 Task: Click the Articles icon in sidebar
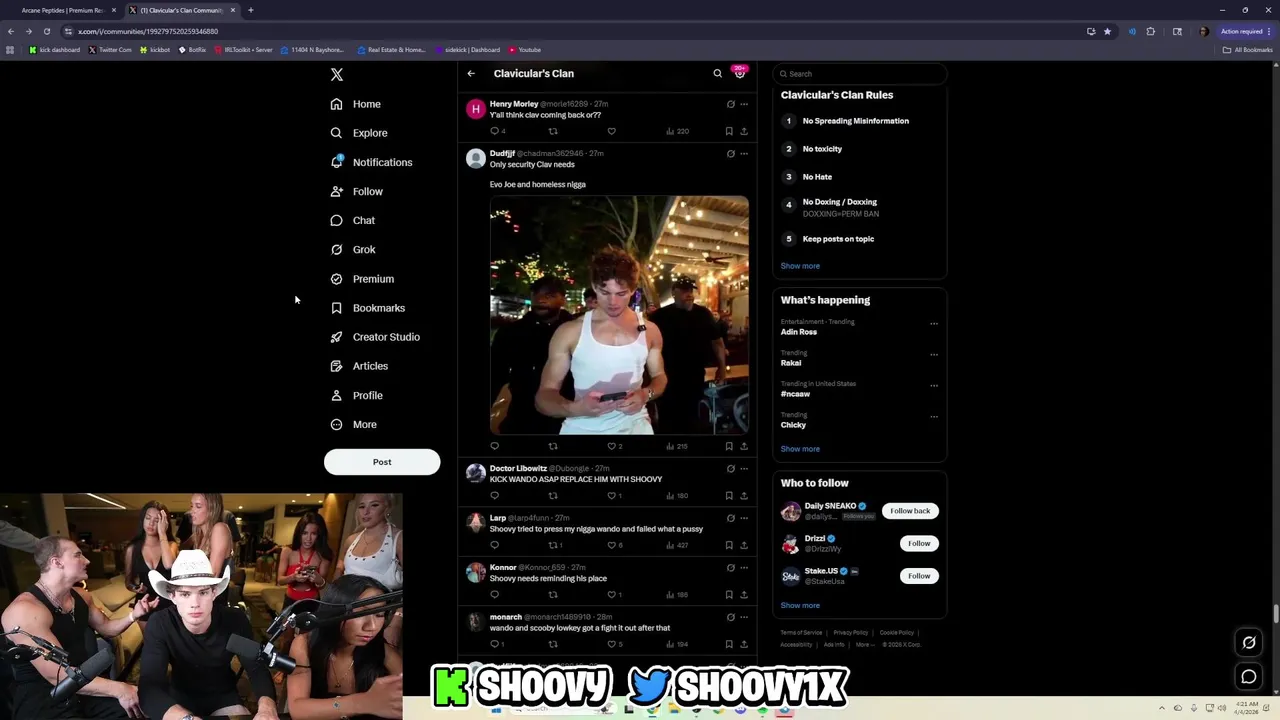[336, 366]
